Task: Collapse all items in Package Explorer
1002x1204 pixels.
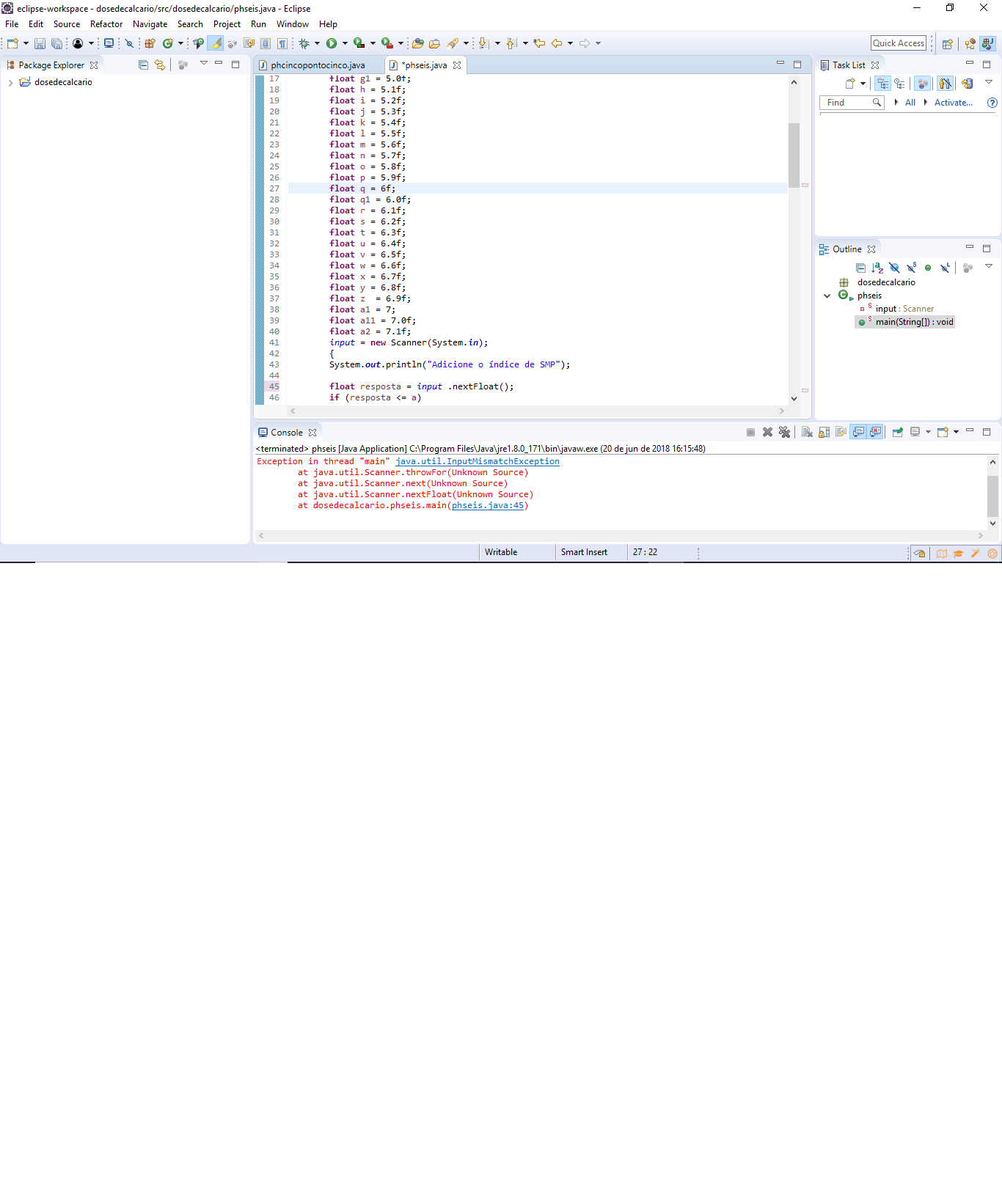Action: pyautogui.click(x=143, y=65)
